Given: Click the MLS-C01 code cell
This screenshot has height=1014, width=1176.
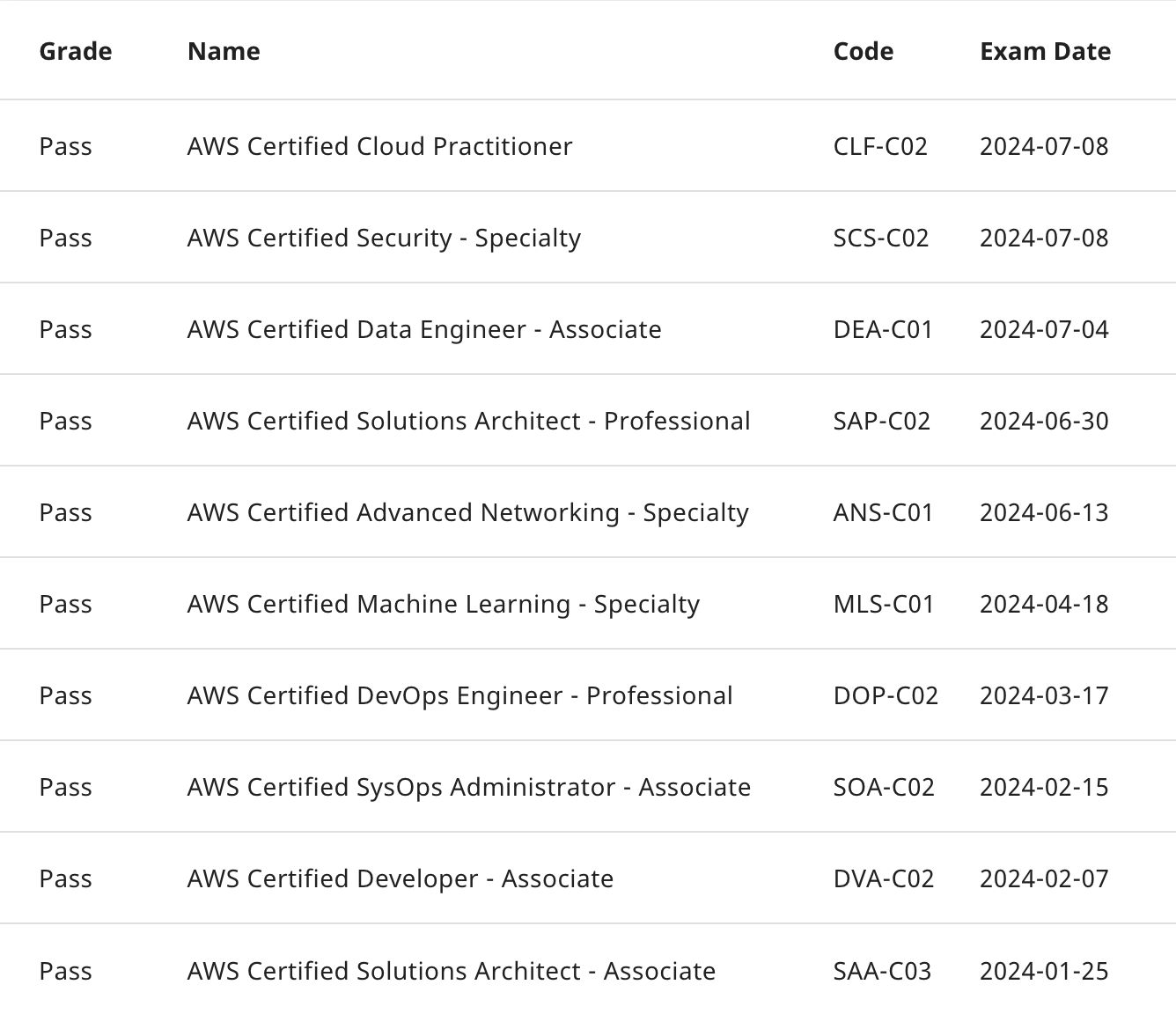Looking at the screenshot, I should click(884, 604).
